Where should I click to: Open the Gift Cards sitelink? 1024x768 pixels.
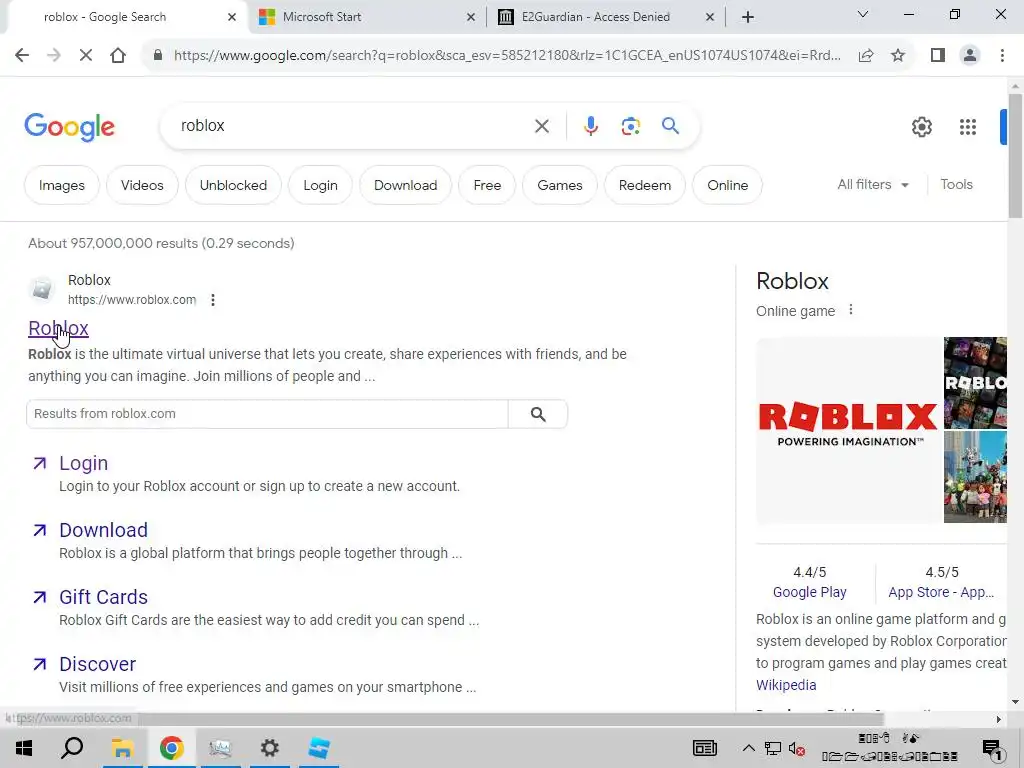click(103, 597)
